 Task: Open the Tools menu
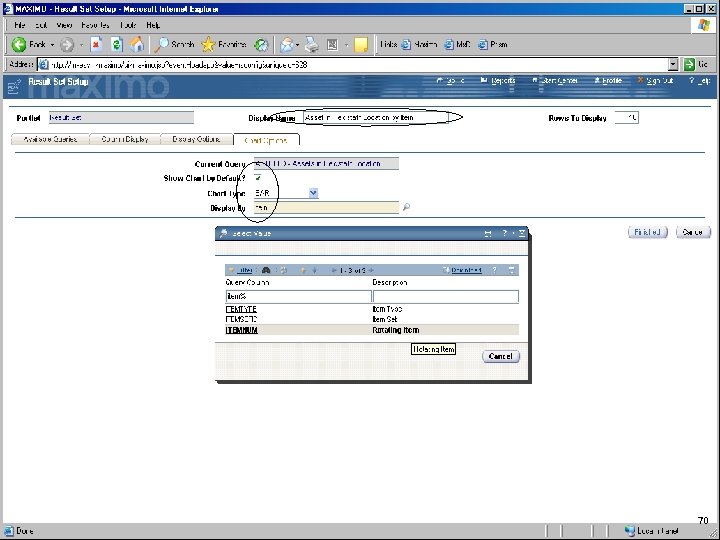(129, 25)
